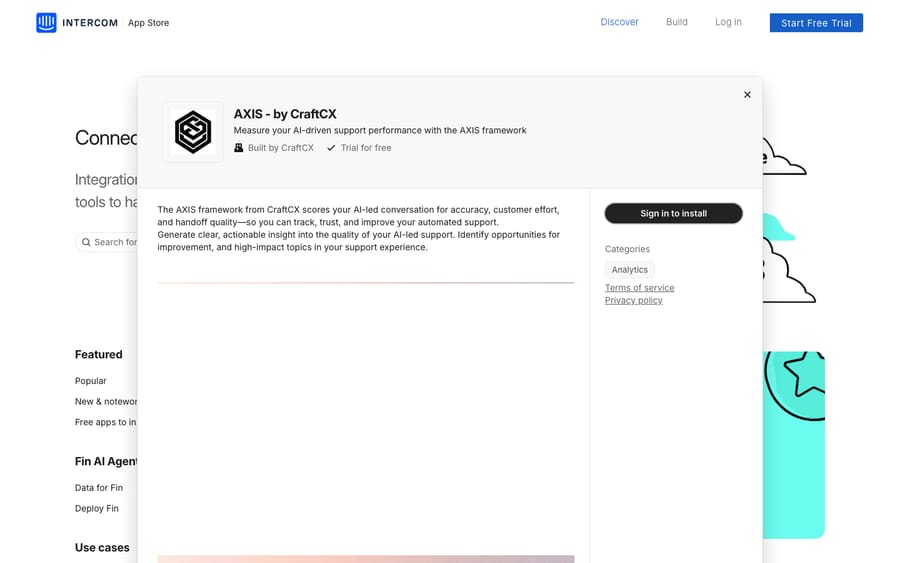
Task: Focus the app Search field
Action: [107, 242]
